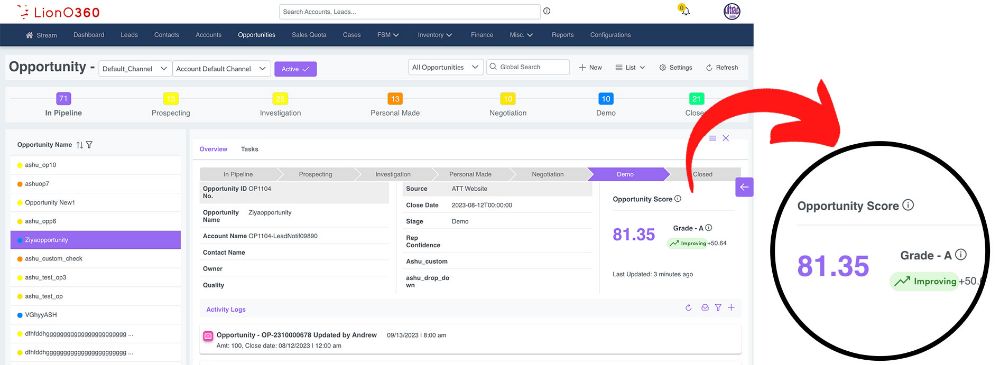Open the Default_Channel dropdown
Image resolution: width=1000 pixels, height=365 pixels.
click(x=135, y=69)
